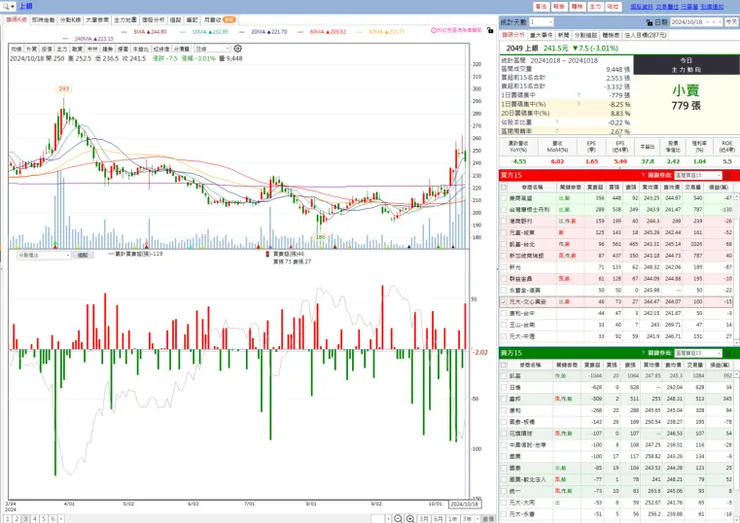
Task: Click help icon next to 佔股本比重
Action: 557,122
